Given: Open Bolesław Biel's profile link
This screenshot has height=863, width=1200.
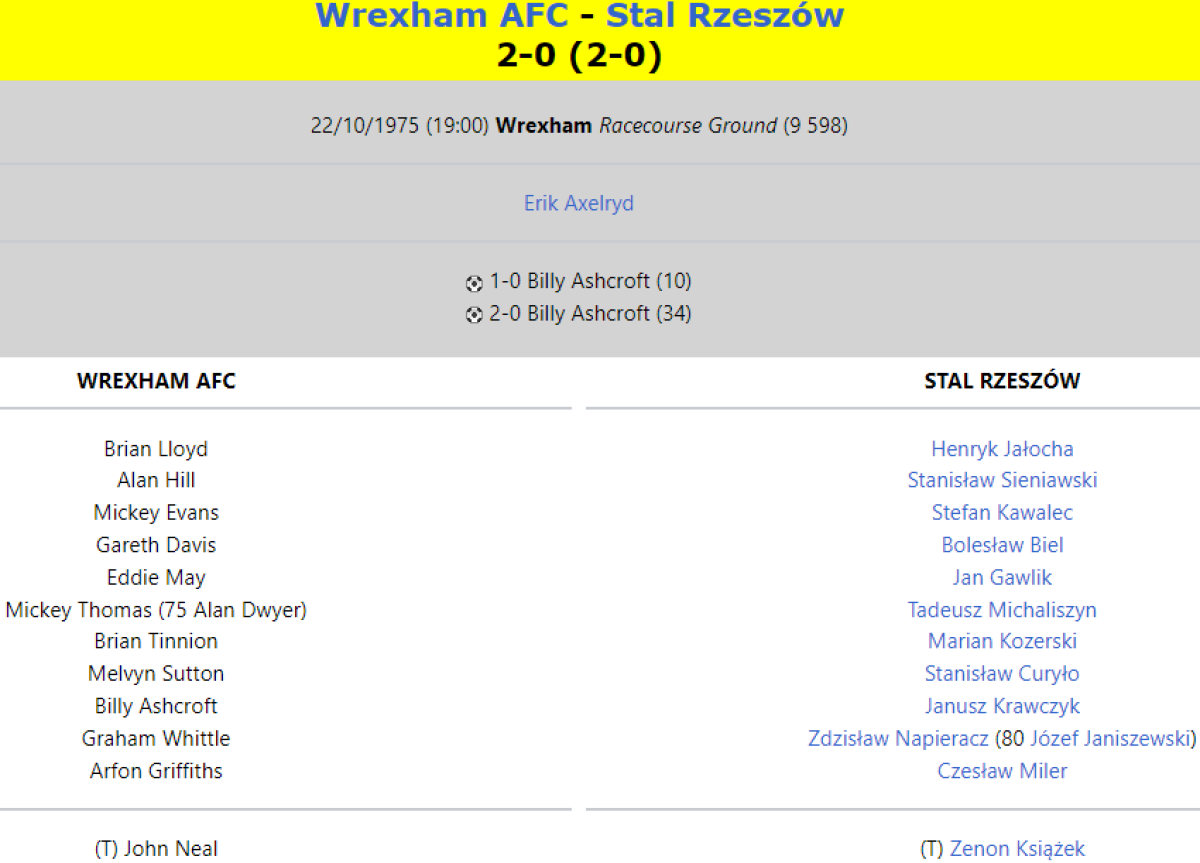Looking at the screenshot, I should coord(1002,545).
